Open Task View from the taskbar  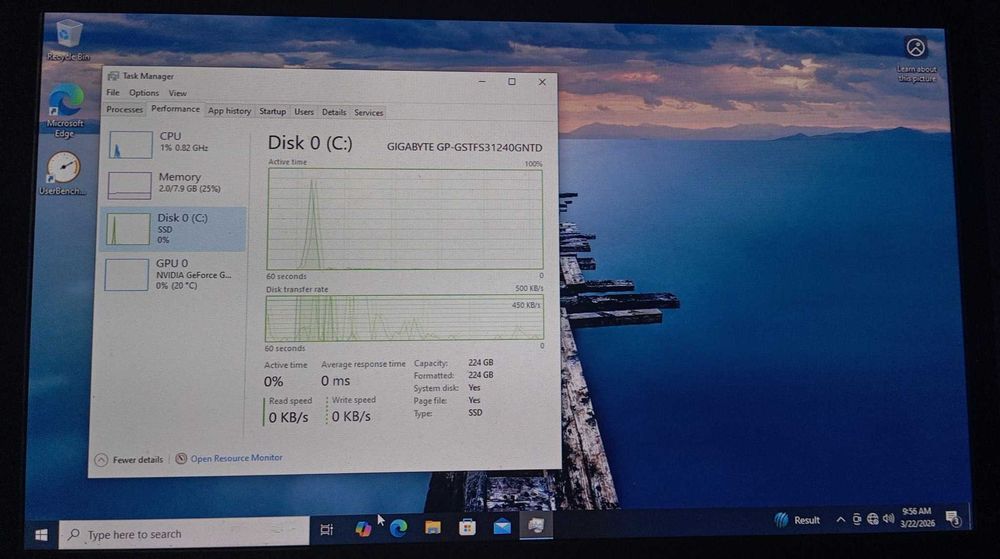point(327,530)
